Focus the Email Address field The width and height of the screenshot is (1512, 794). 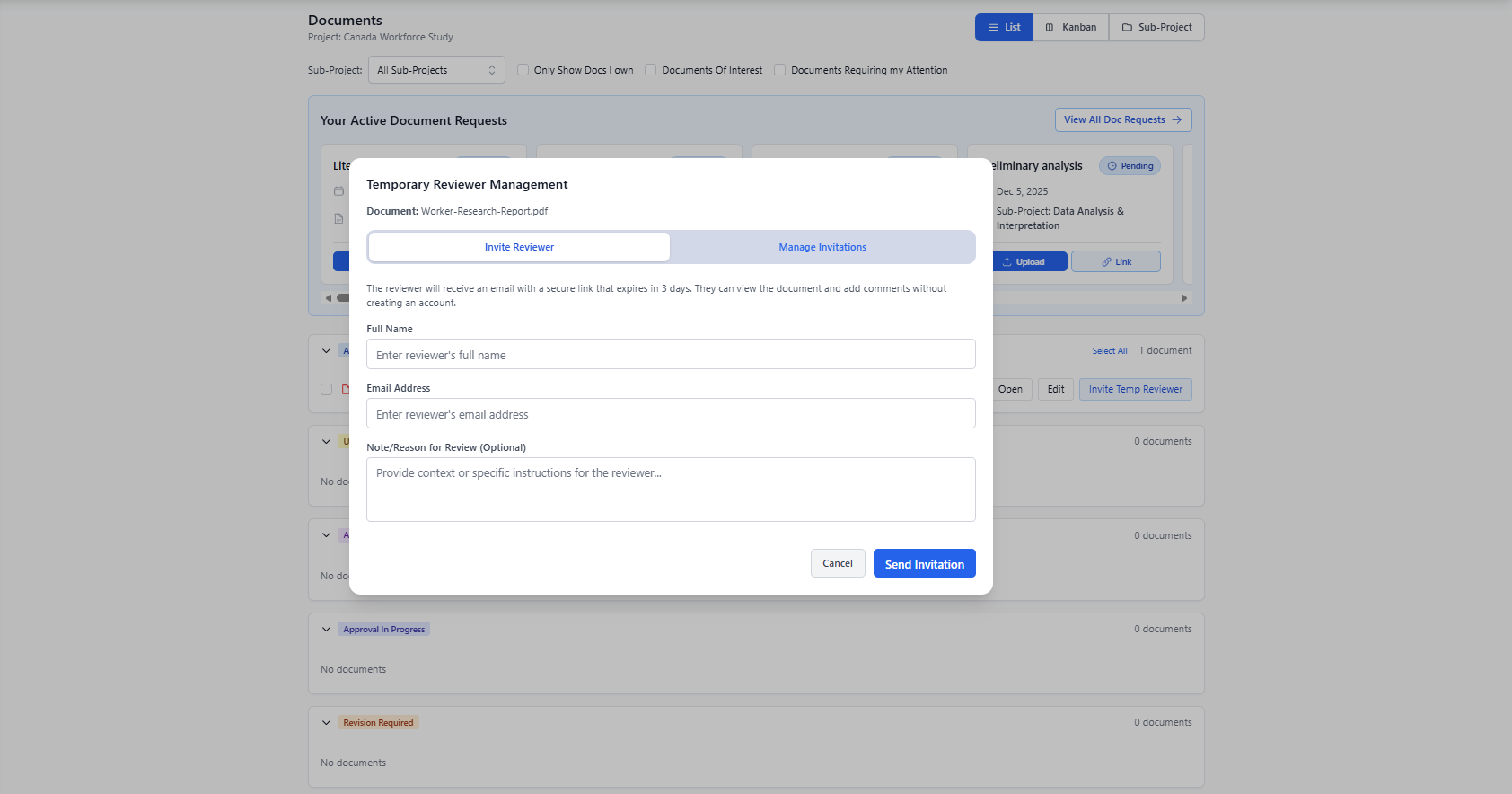[671, 413]
